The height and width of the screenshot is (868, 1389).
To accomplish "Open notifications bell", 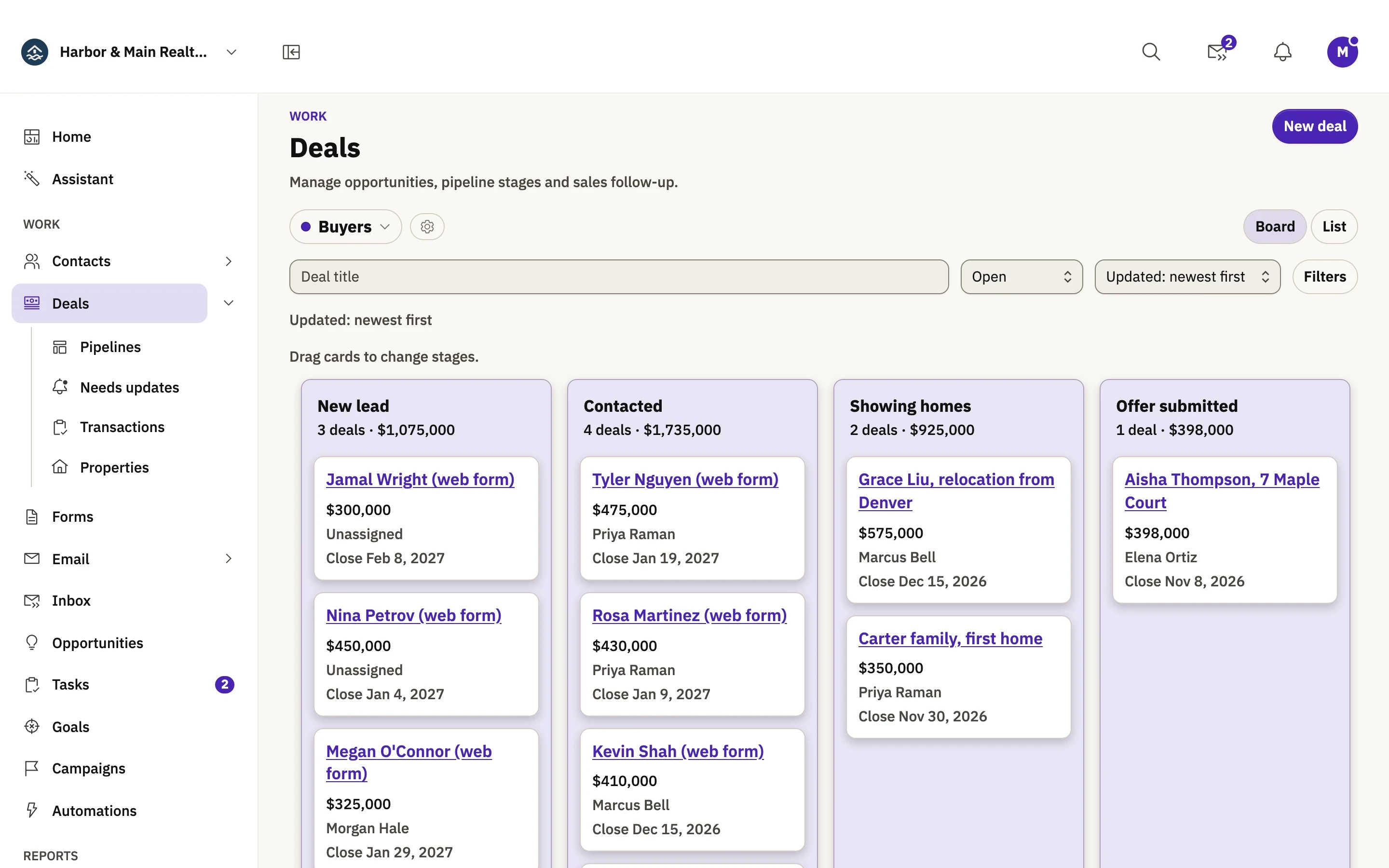I will (1283, 52).
